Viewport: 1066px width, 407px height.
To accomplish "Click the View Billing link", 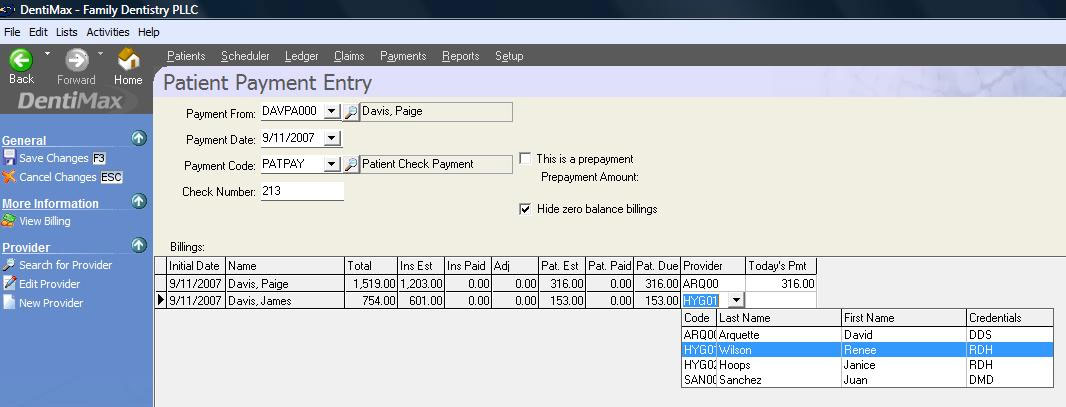I will tap(45, 222).
